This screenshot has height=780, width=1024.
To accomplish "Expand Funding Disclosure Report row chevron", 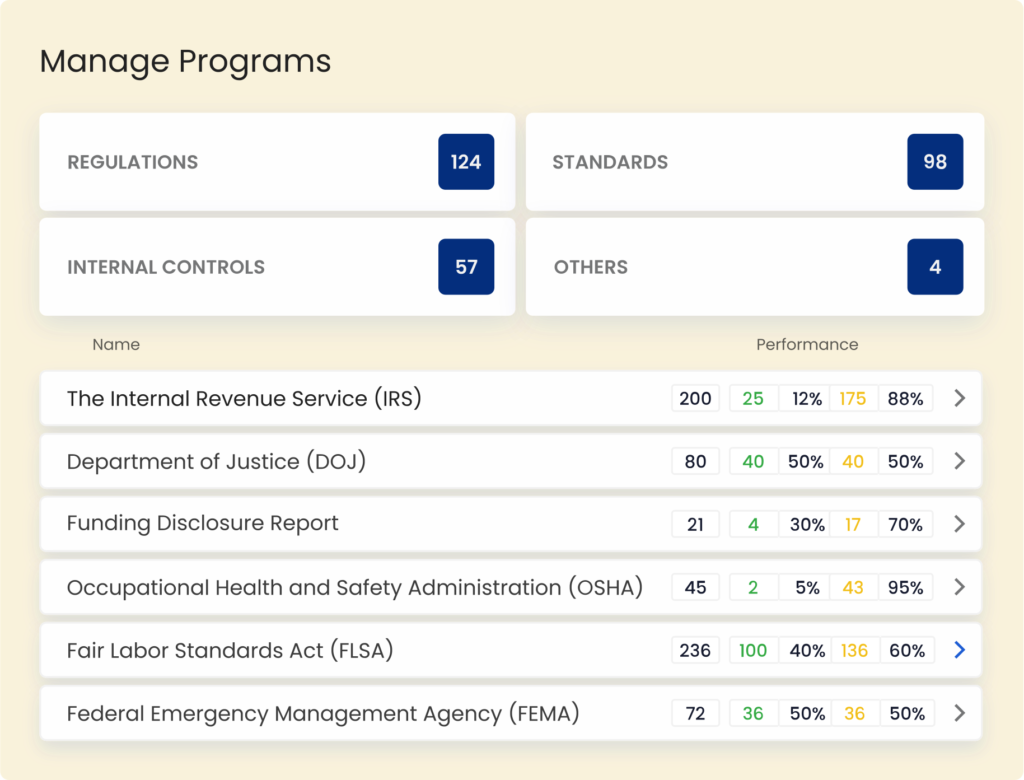I will pyautogui.click(x=959, y=524).
